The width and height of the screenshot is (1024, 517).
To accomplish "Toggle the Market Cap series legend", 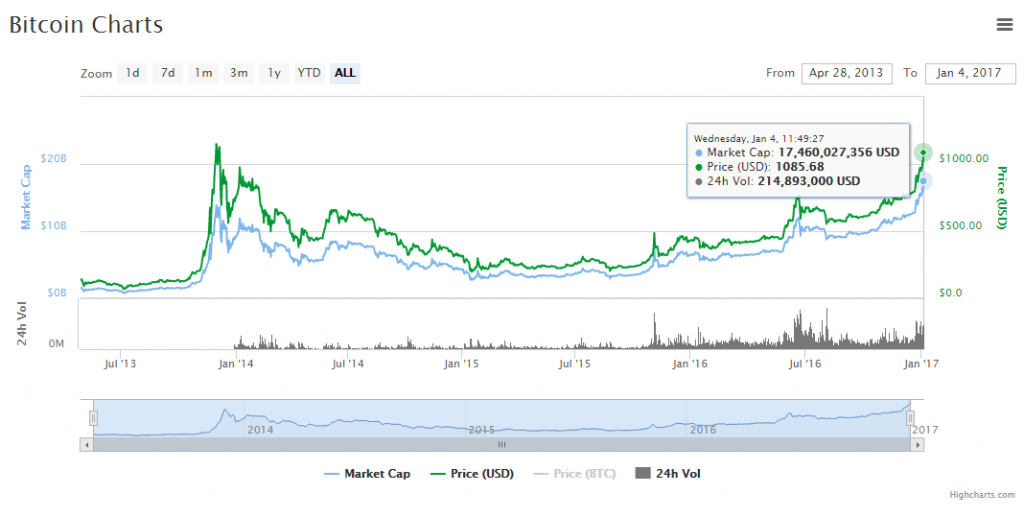I will [368, 474].
